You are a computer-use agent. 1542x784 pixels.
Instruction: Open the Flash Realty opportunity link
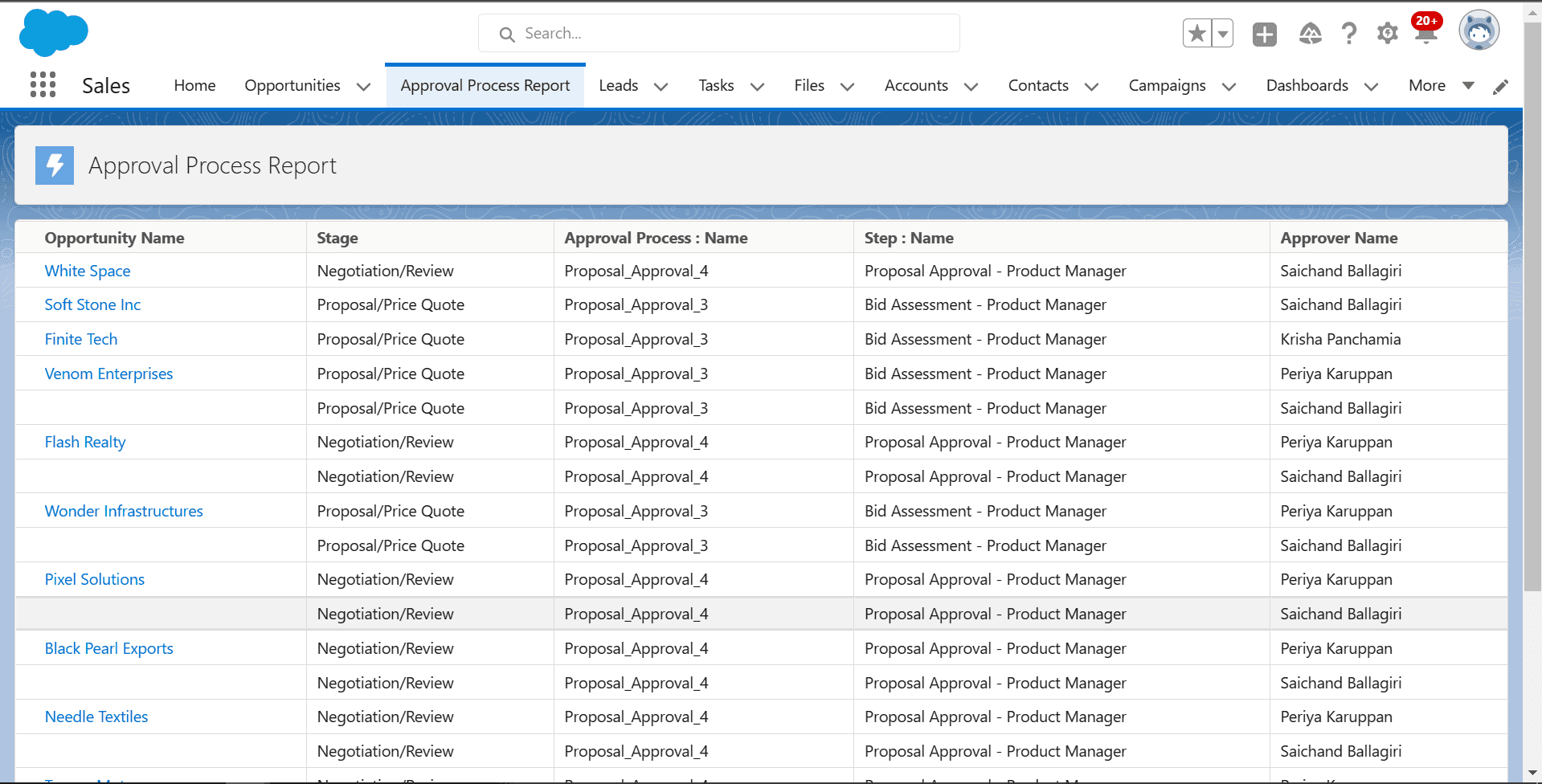click(x=85, y=442)
